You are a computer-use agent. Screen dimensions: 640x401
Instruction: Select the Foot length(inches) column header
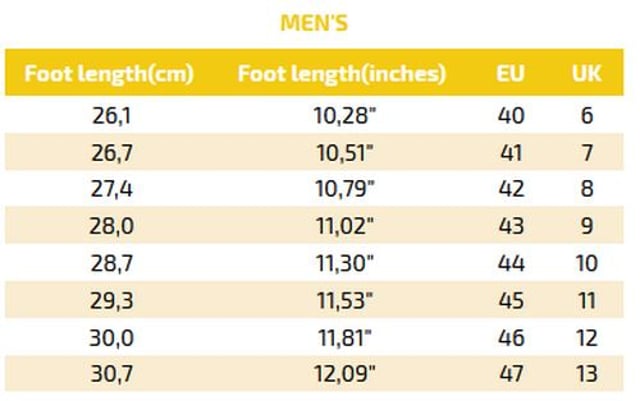(342, 74)
